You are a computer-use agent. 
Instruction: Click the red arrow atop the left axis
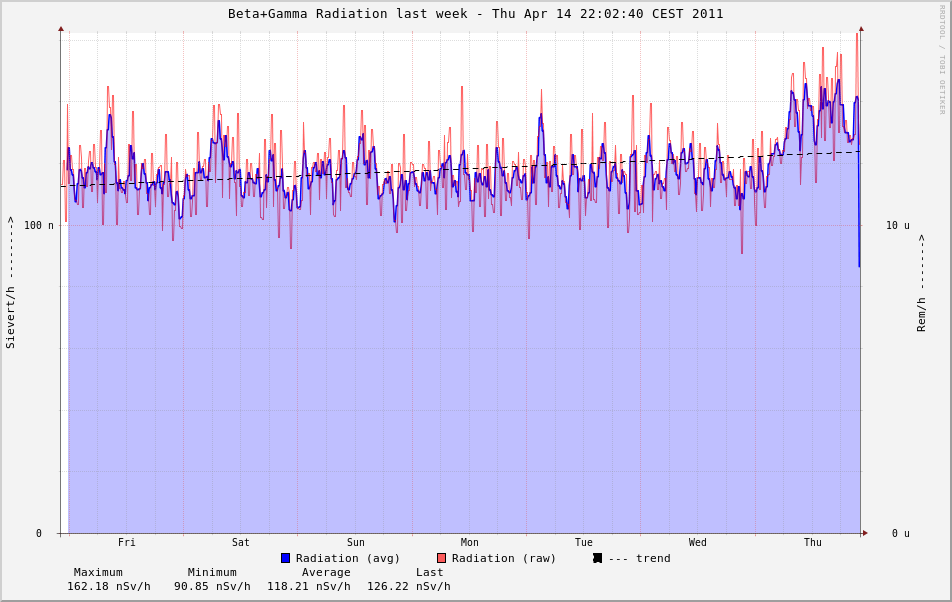coord(60,29)
